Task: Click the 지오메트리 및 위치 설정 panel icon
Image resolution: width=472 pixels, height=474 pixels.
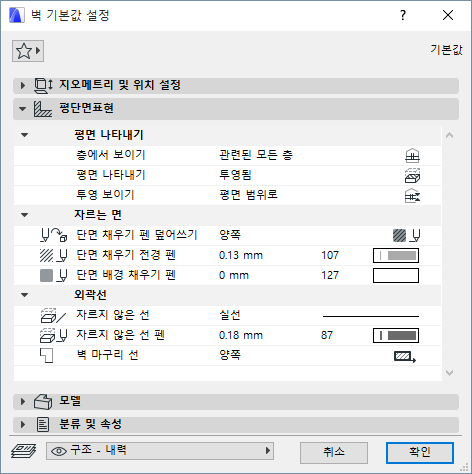Action: pyautogui.click(x=44, y=85)
